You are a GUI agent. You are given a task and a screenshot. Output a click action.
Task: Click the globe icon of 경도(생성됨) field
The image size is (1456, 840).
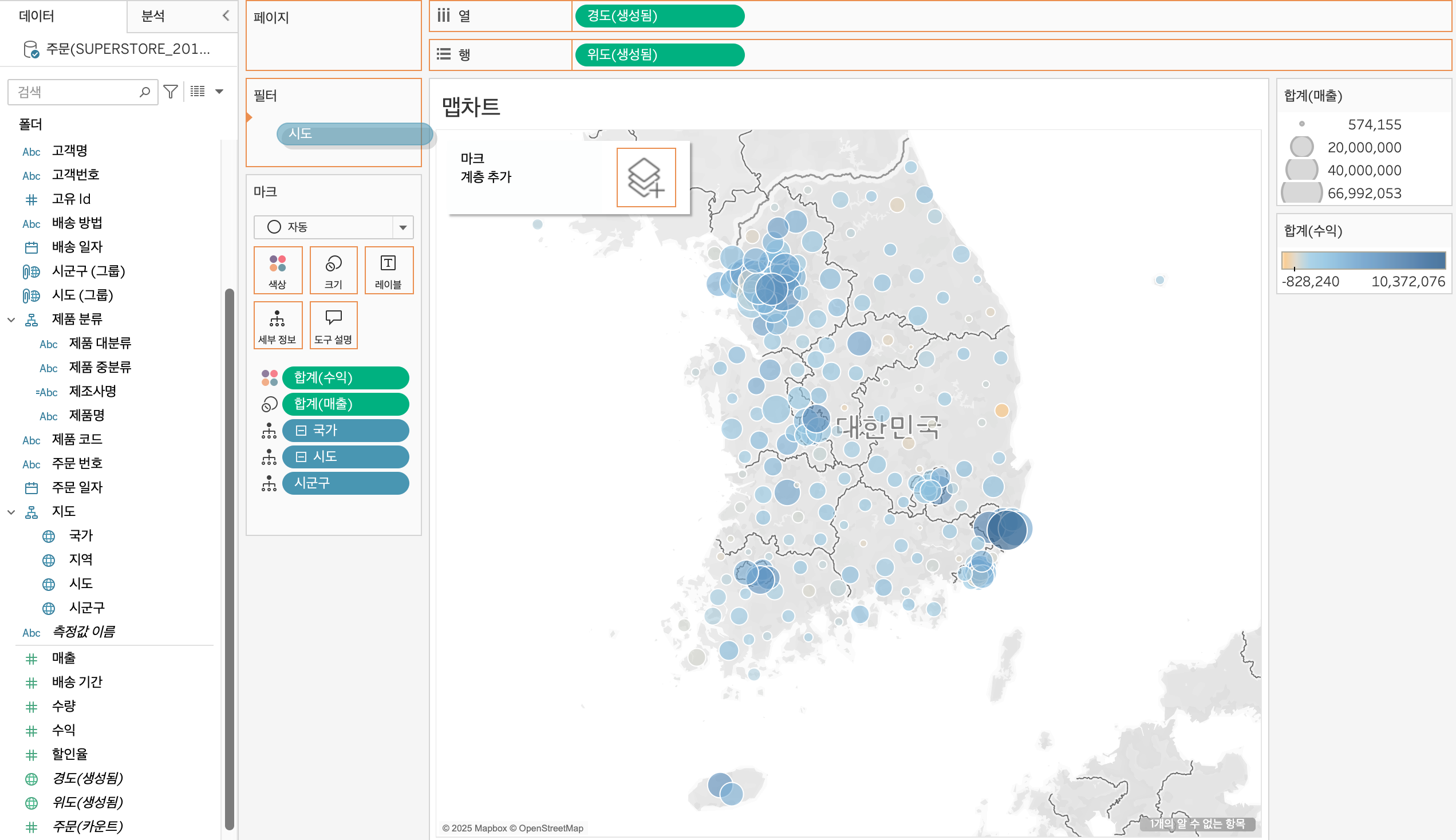point(31,779)
